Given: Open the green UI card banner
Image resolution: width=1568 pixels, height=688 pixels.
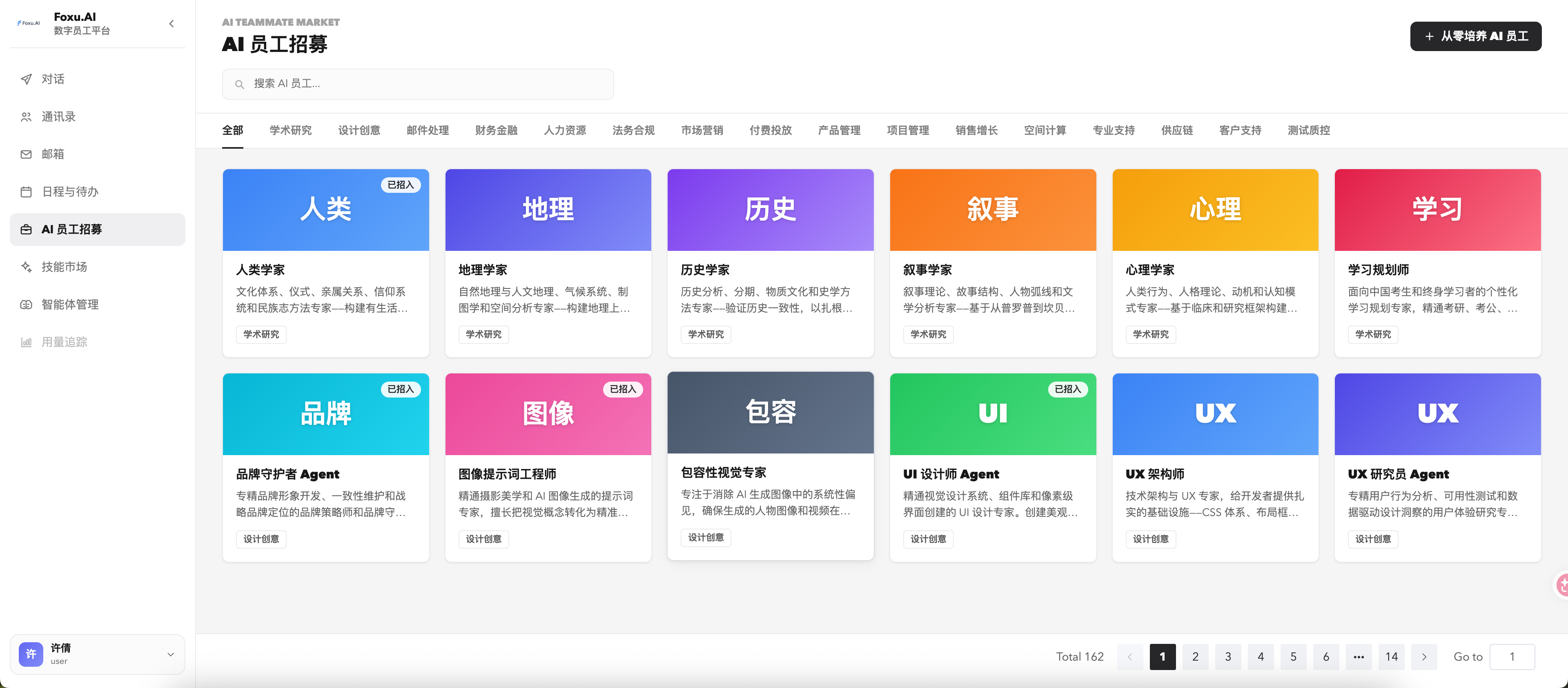Looking at the screenshot, I should click(993, 414).
